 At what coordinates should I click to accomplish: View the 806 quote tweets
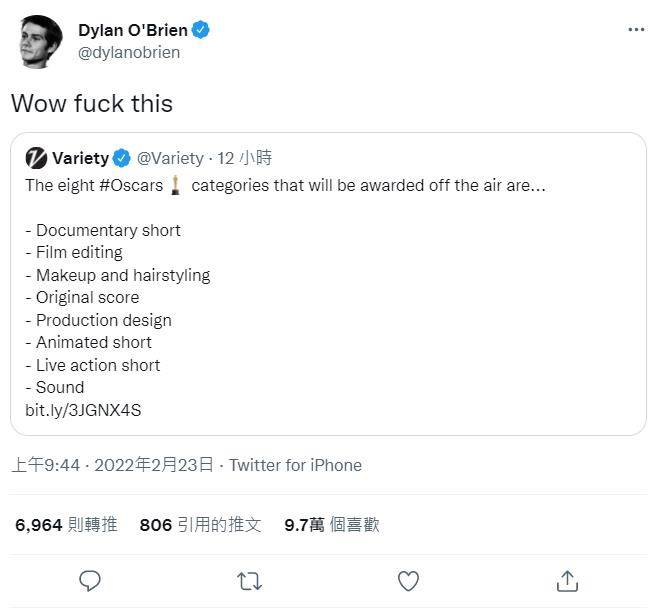click(200, 524)
